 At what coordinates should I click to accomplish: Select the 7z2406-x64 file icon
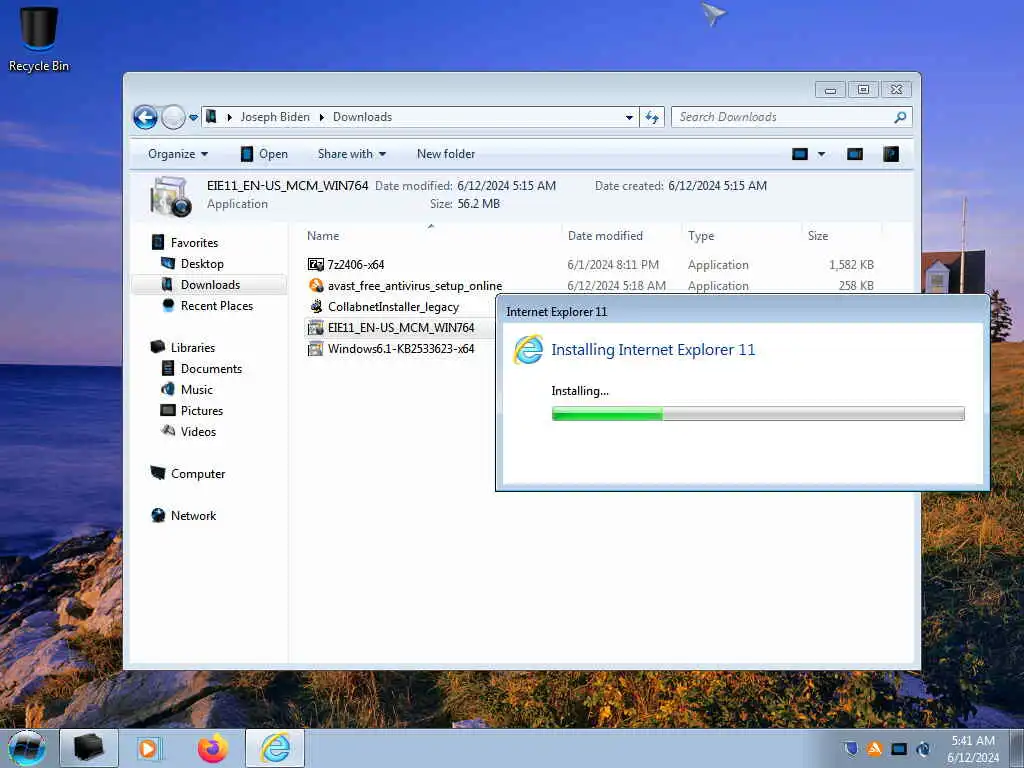click(x=315, y=264)
